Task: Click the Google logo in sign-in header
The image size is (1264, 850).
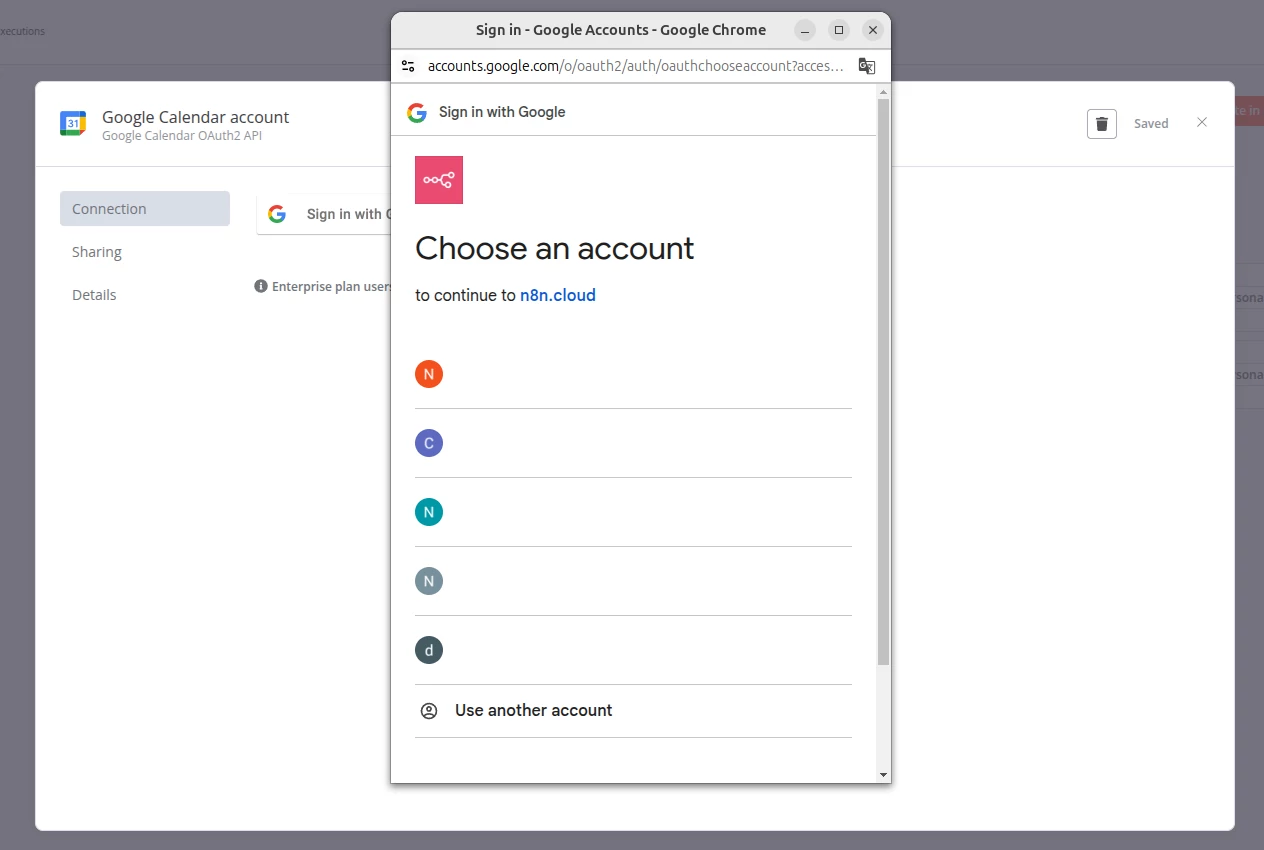Action: (417, 112)
